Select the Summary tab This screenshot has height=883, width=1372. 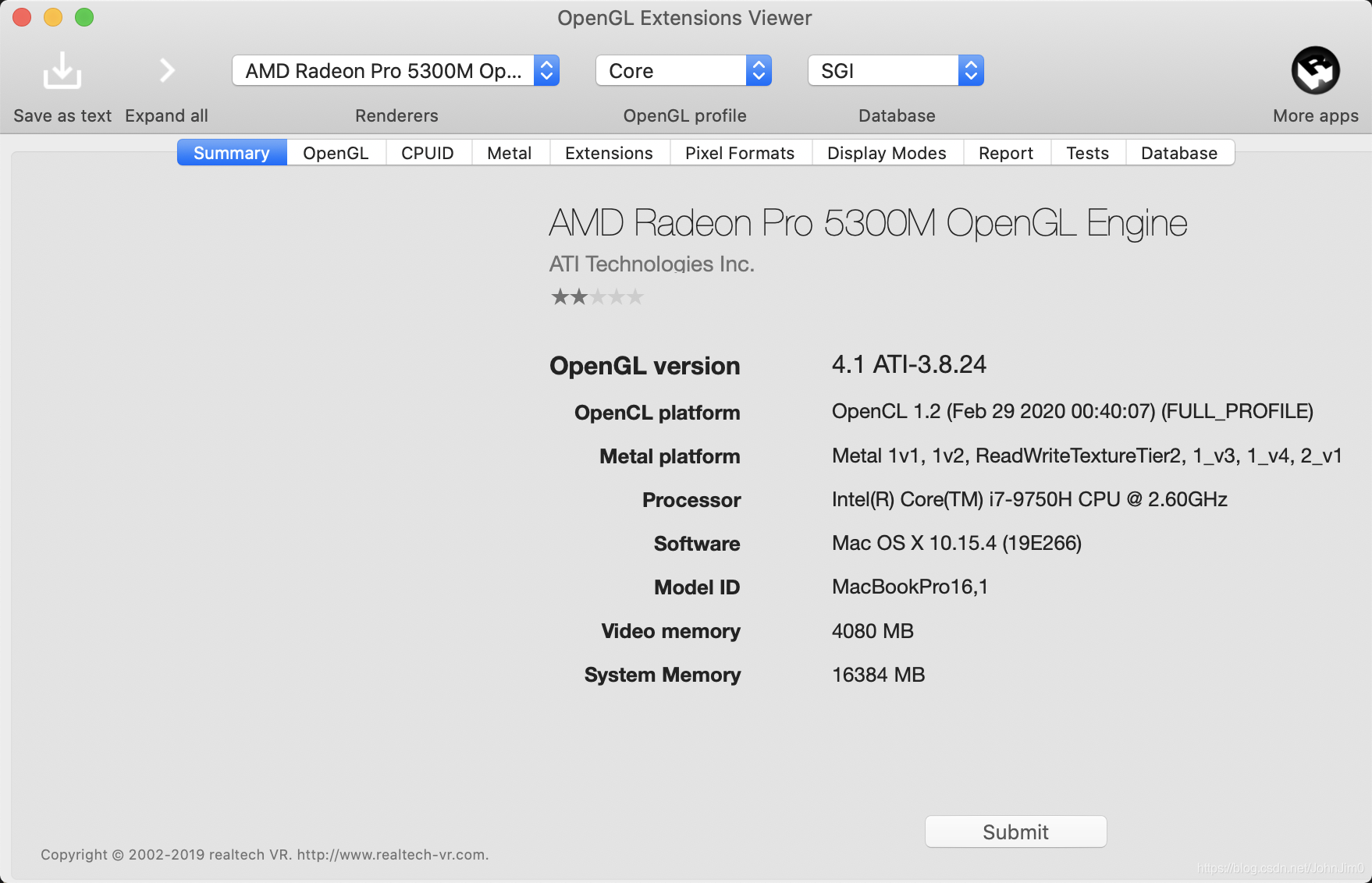click(232, 153)
